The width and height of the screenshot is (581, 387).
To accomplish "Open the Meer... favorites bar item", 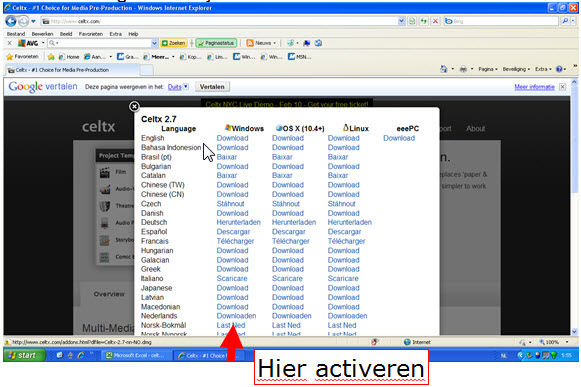I will pos(159,57).
